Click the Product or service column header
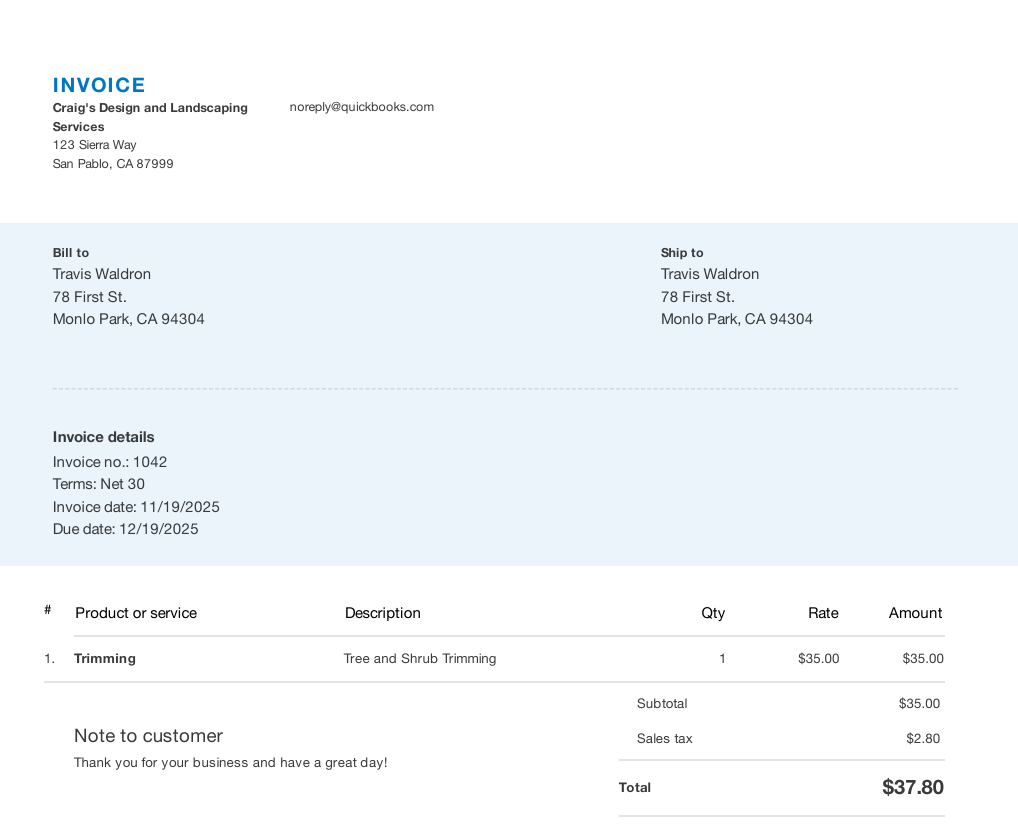Viewport: 1018px width, 839px height. 136,613
